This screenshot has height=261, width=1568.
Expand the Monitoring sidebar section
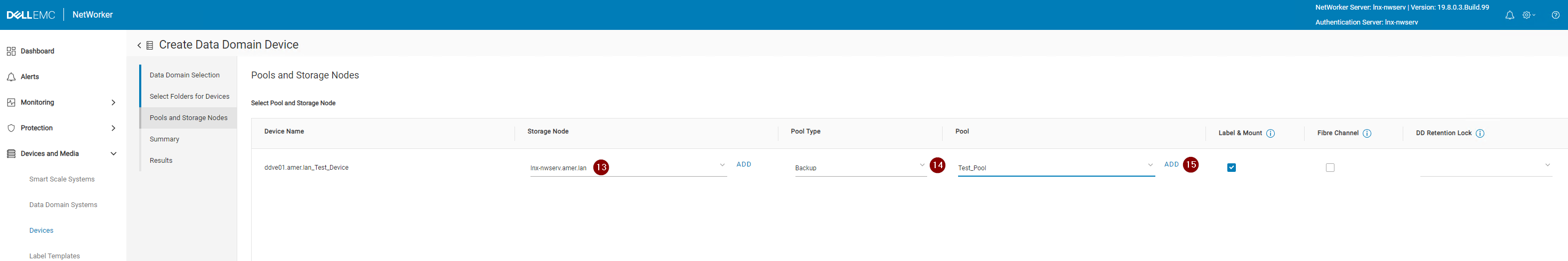click(113, 102)
